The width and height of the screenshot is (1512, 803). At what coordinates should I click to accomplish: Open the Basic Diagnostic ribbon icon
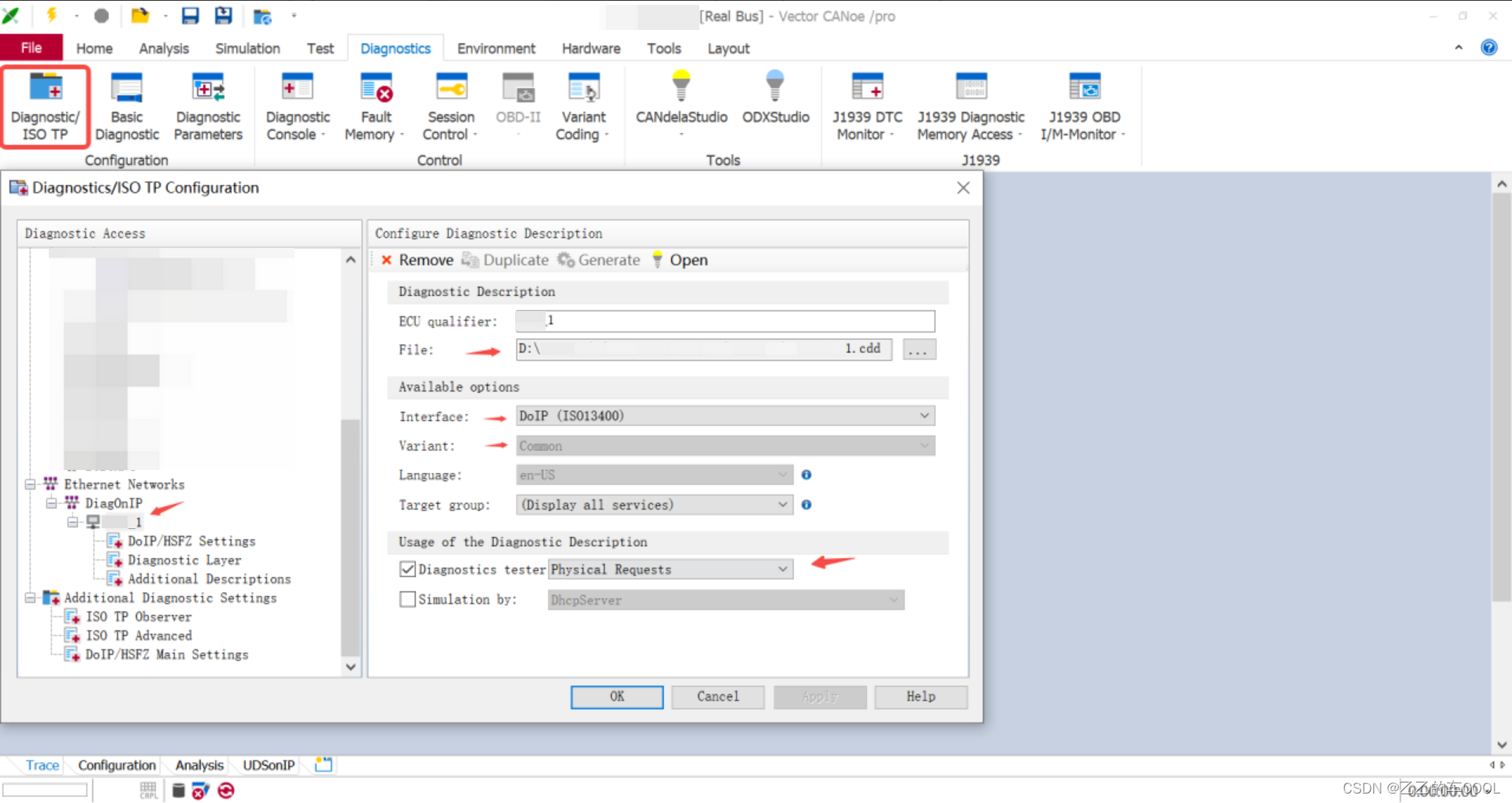pyautogui.click(x=127, y=106)
